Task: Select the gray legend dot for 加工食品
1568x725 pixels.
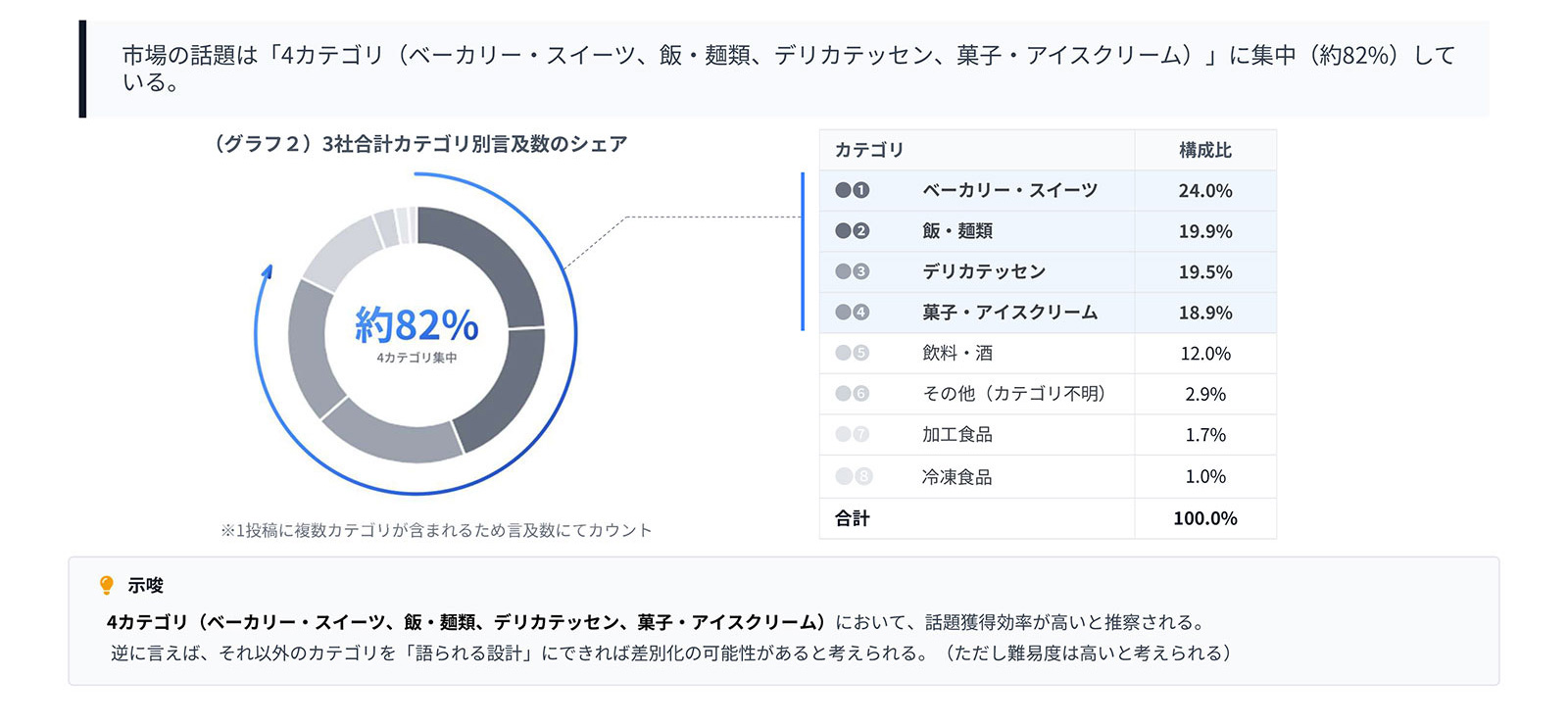Action: (843, 434)
